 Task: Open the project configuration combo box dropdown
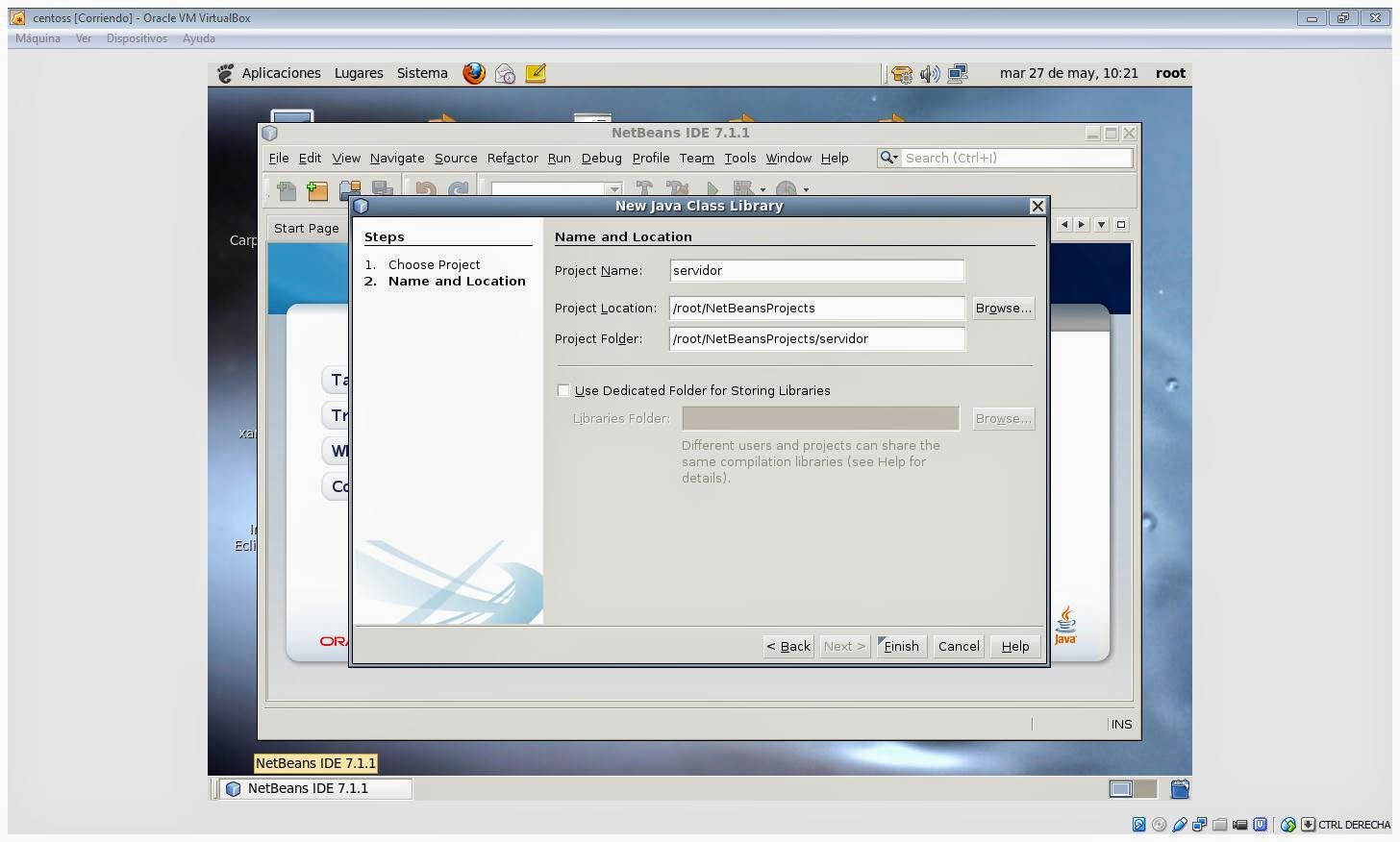click(613, 189)
